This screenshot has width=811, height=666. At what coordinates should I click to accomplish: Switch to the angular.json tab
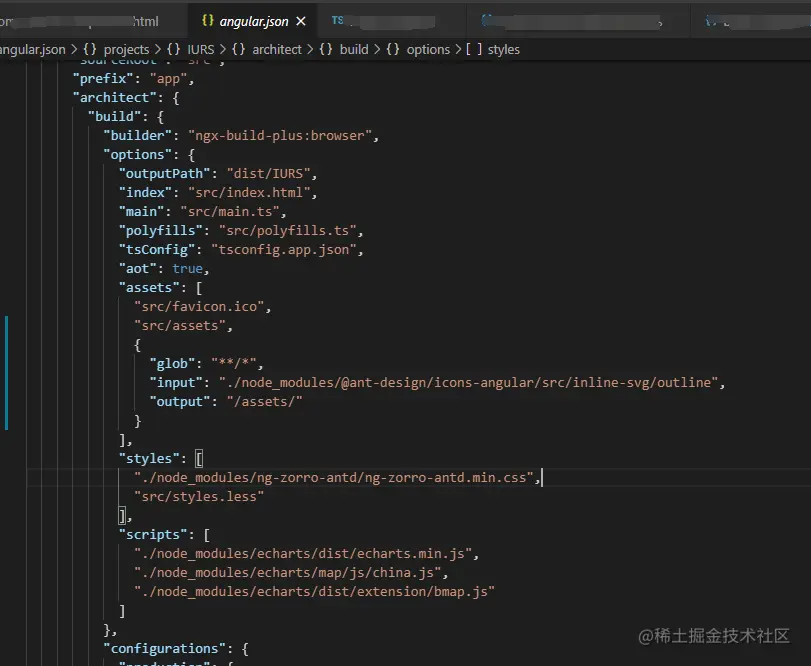(x=253, y=21)
